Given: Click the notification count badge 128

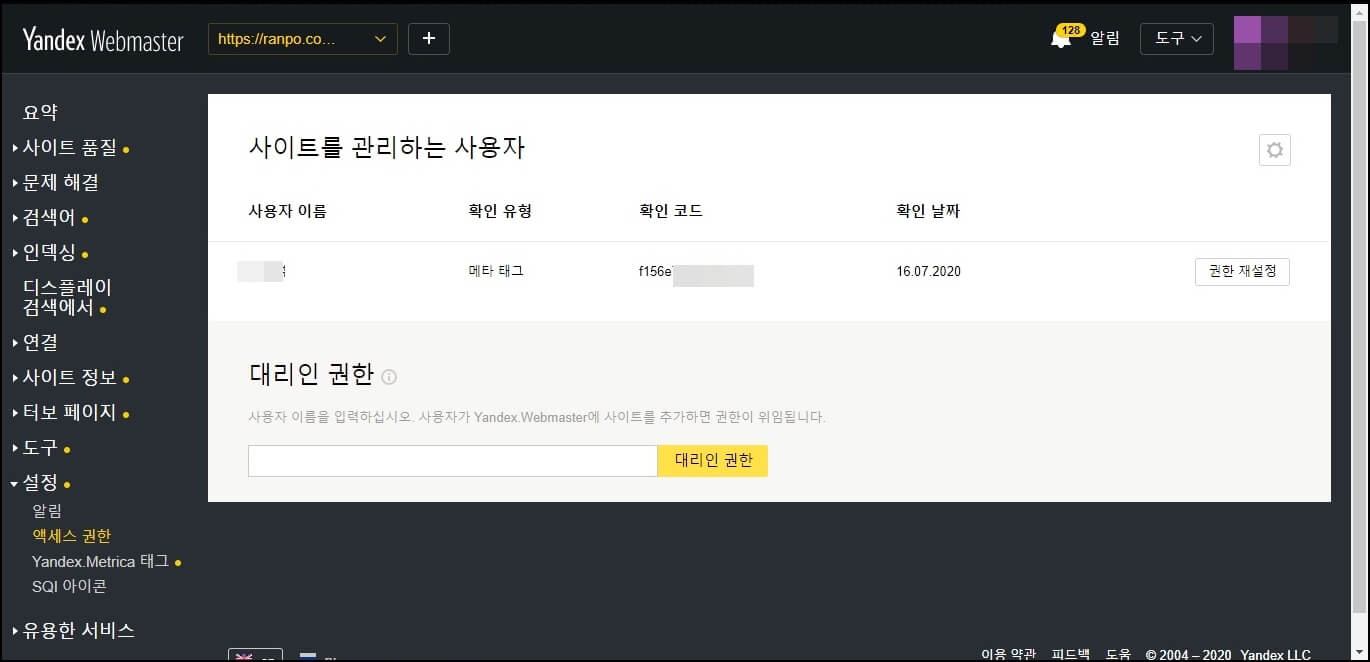Looking at the screenshot, I should coord(1071,30).
